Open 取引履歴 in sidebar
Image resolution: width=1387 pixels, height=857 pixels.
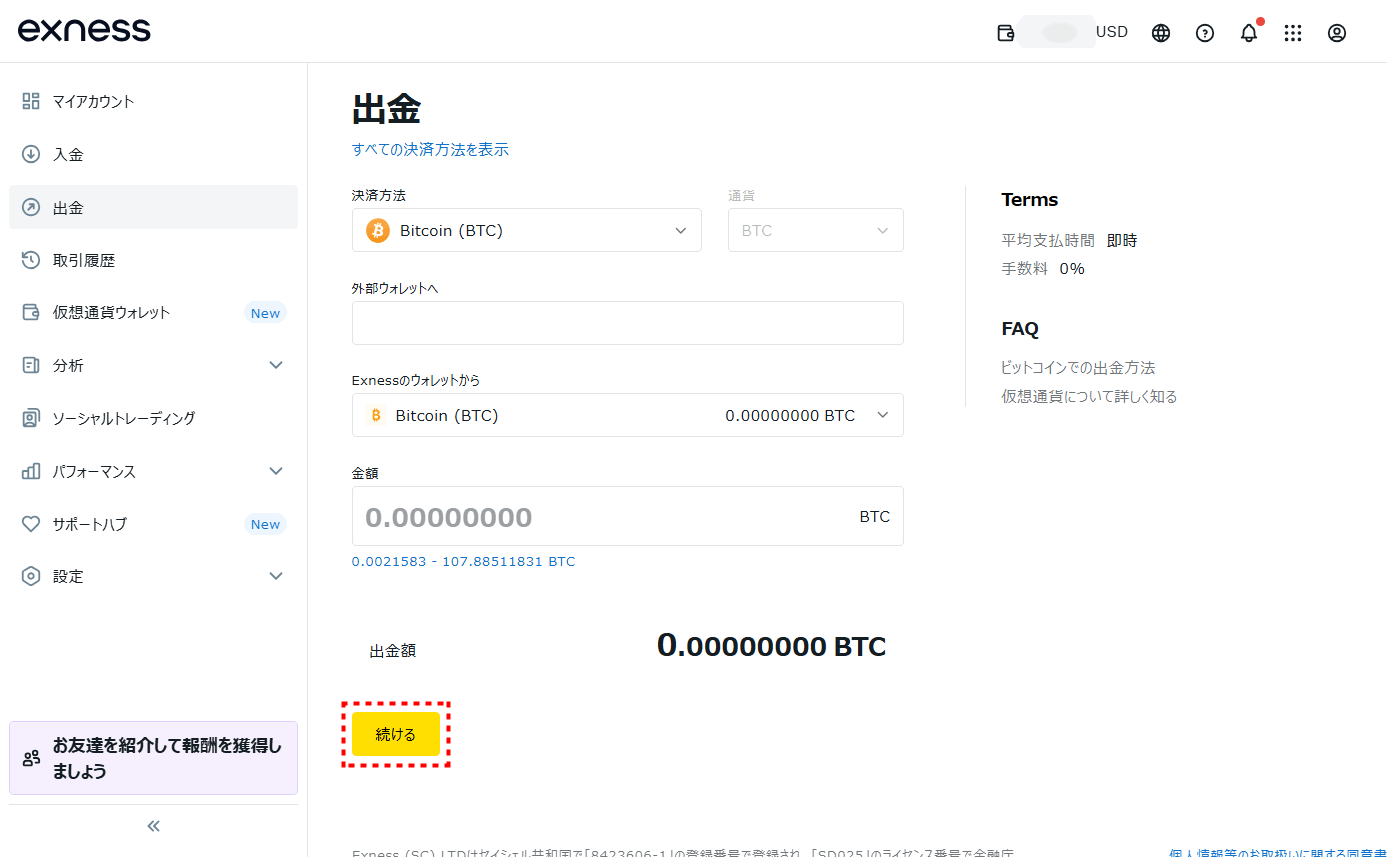tap(154, 260)
